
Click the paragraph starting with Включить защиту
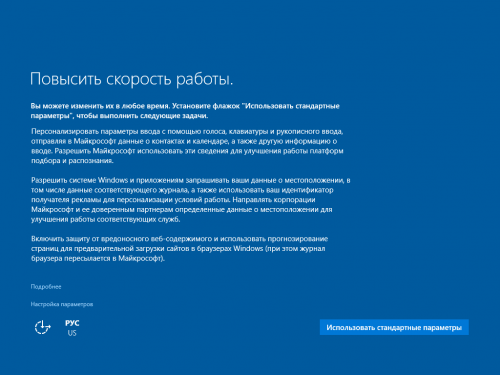point(179,248)
